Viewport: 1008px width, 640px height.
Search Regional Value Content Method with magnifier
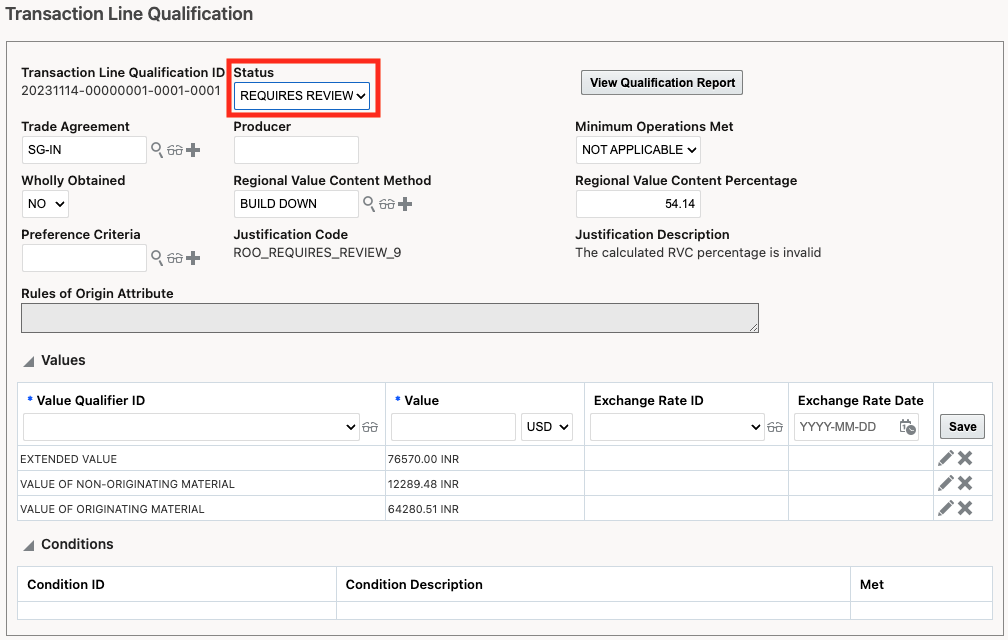(x=368, y=204)
